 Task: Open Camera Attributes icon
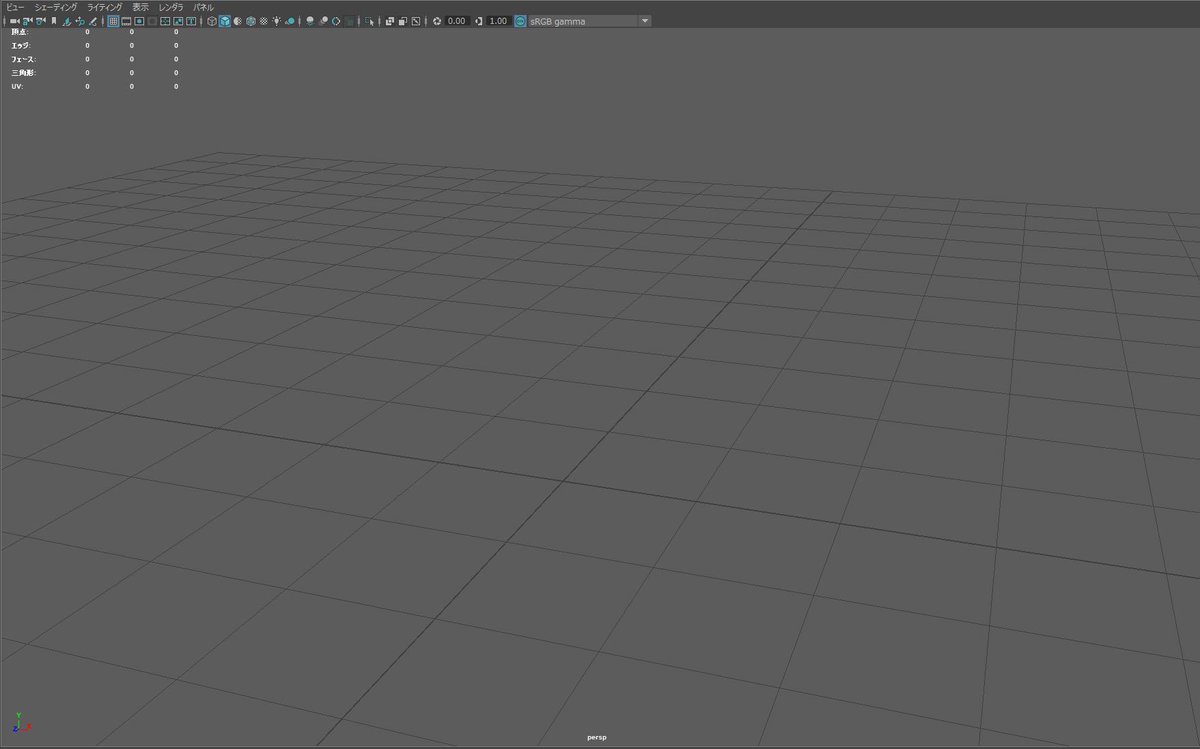click(x=39, y=21)
